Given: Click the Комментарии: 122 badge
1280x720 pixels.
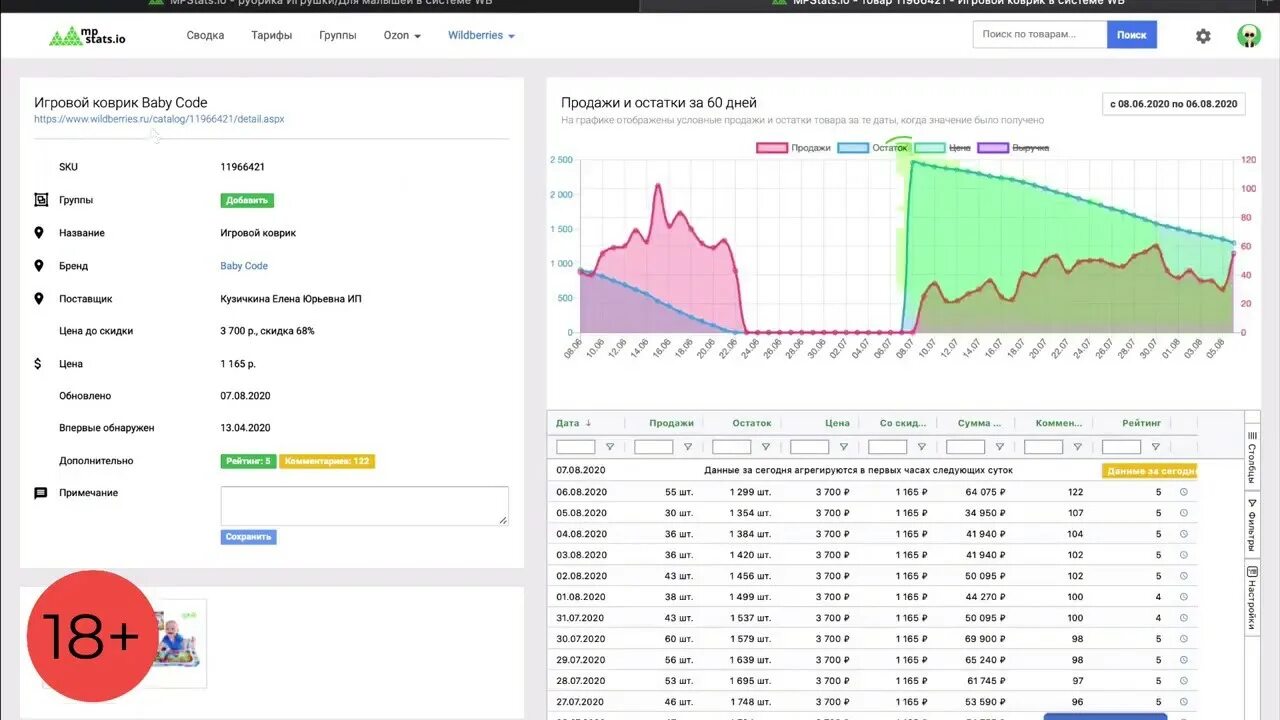Looking at the screenshot, I should [327, 461].
